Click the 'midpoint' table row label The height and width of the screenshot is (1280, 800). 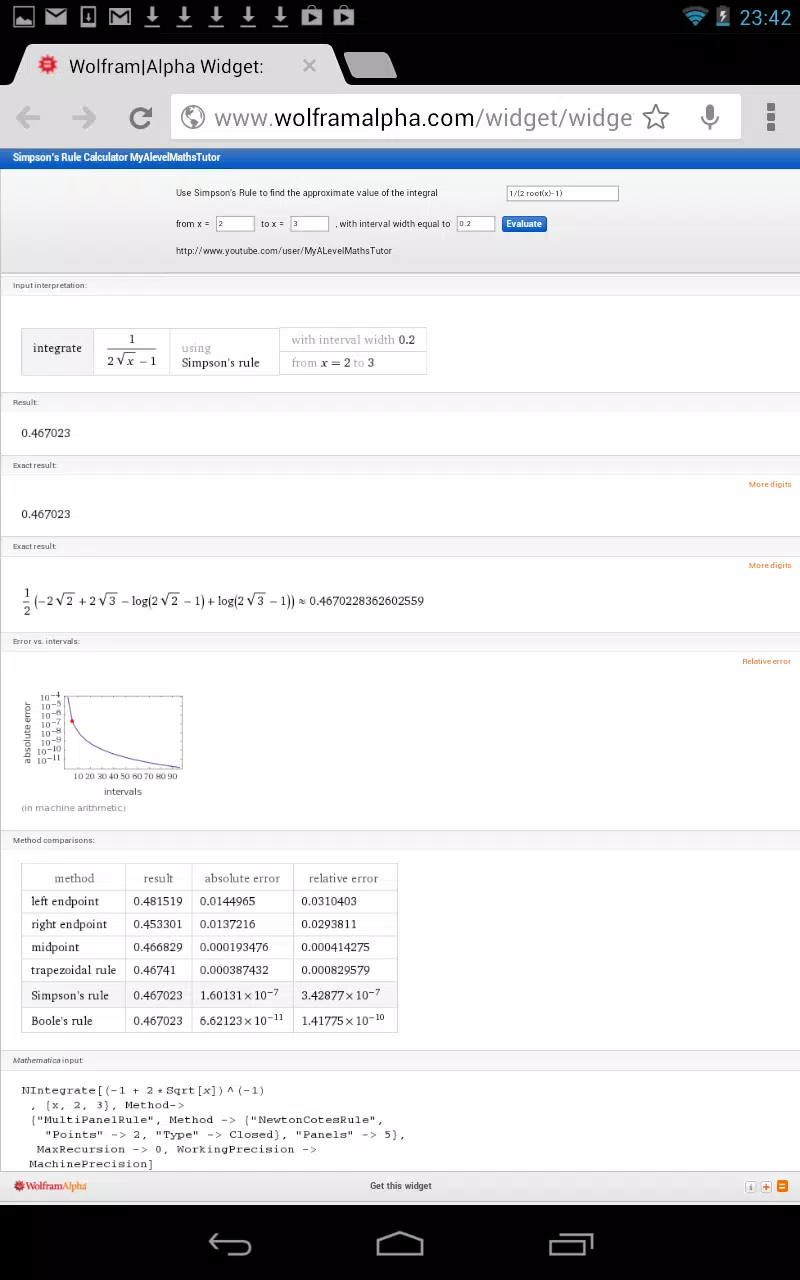pyautogui.click(x=55, y=947)
